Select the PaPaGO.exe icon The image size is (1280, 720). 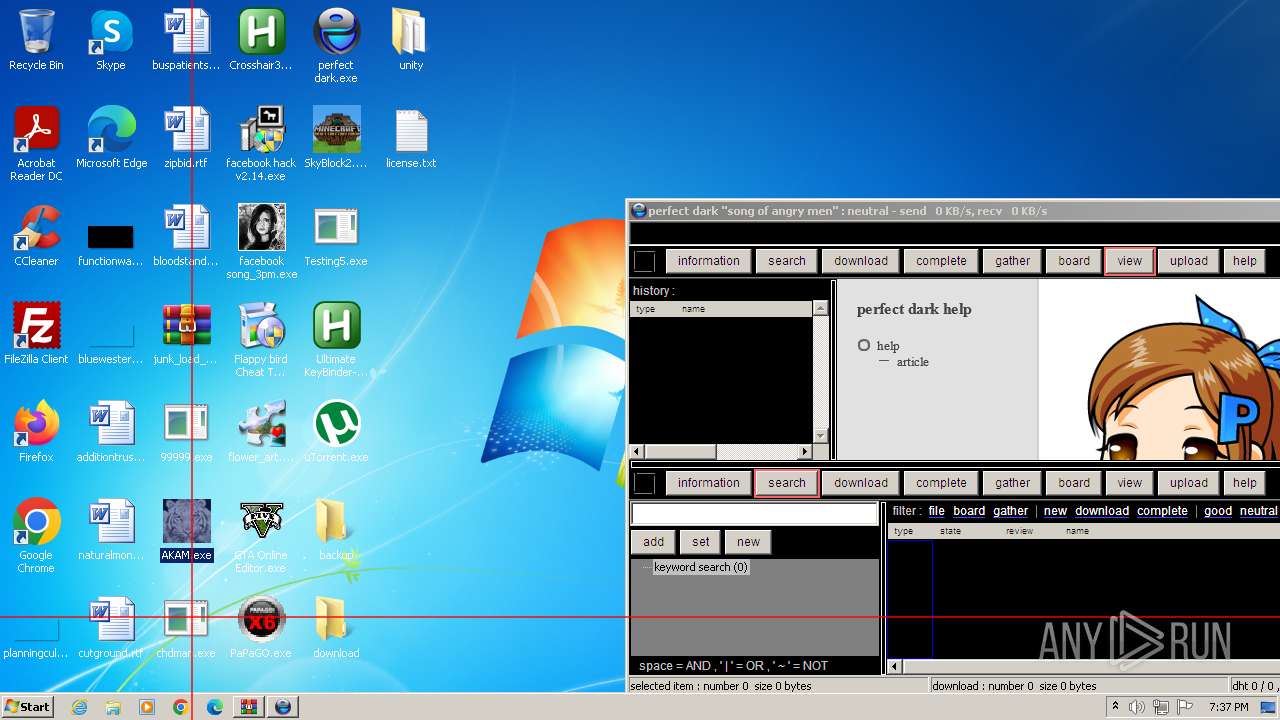click(x=261, y=628)
